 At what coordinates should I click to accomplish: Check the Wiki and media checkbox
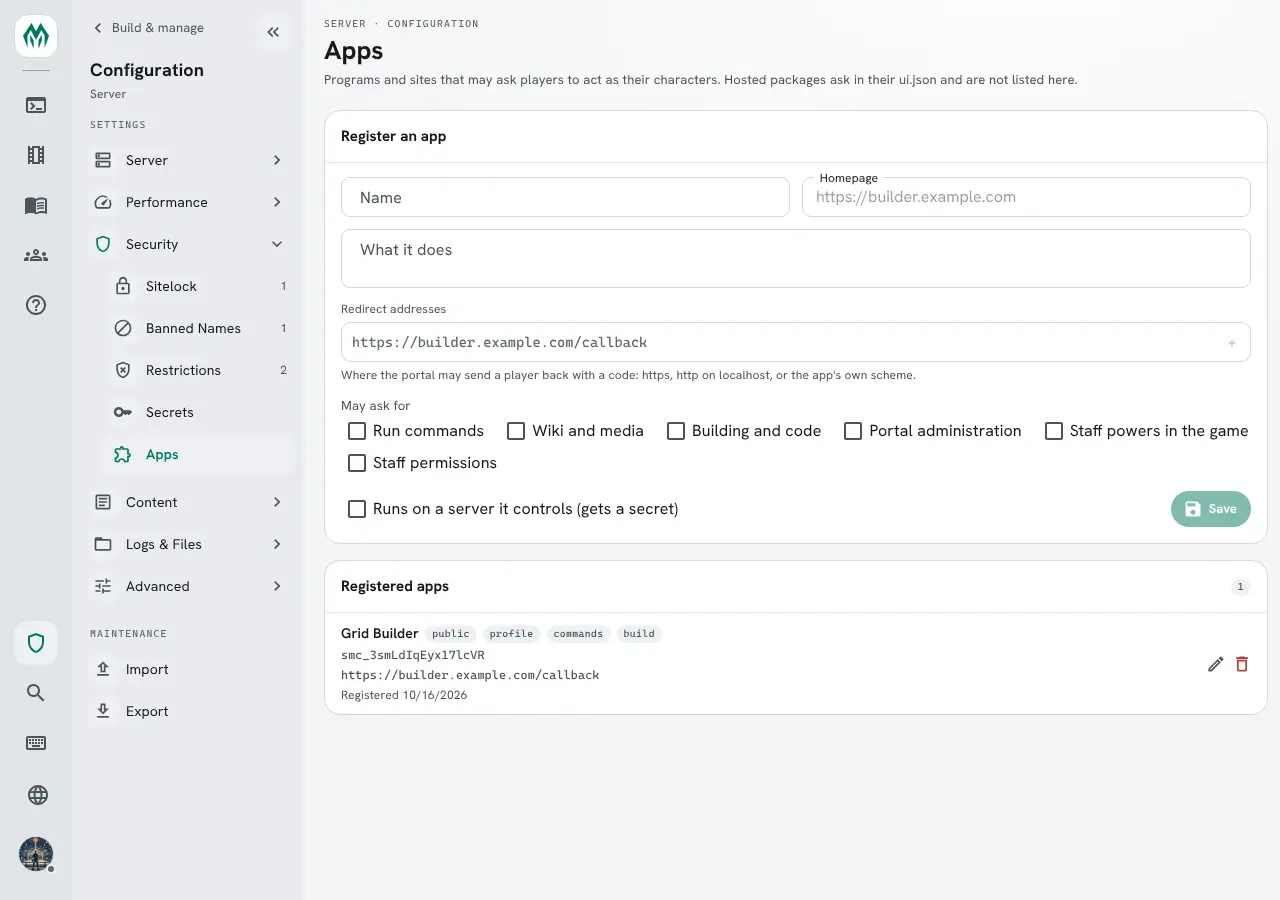tap(516, 431)
